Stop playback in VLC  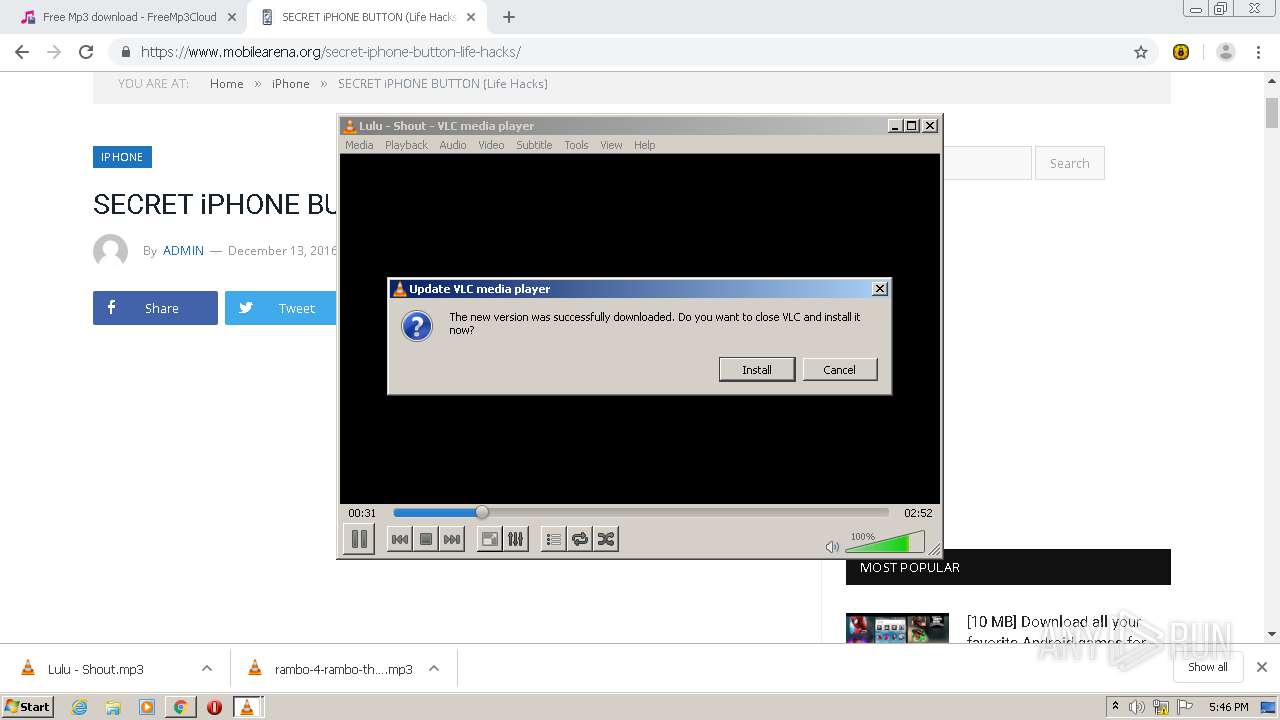click(x=426, y=539)
